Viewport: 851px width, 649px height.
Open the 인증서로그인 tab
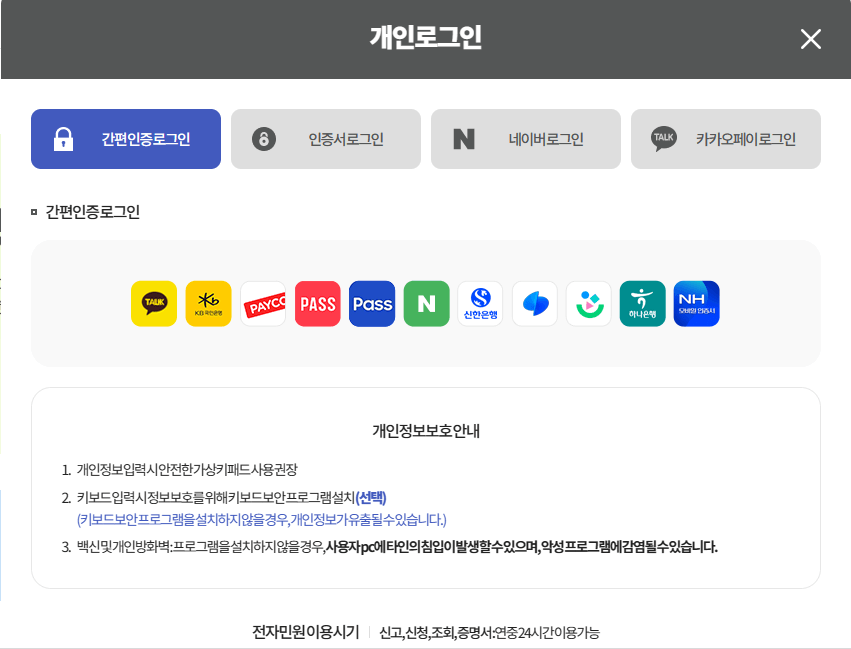[326, 139]
